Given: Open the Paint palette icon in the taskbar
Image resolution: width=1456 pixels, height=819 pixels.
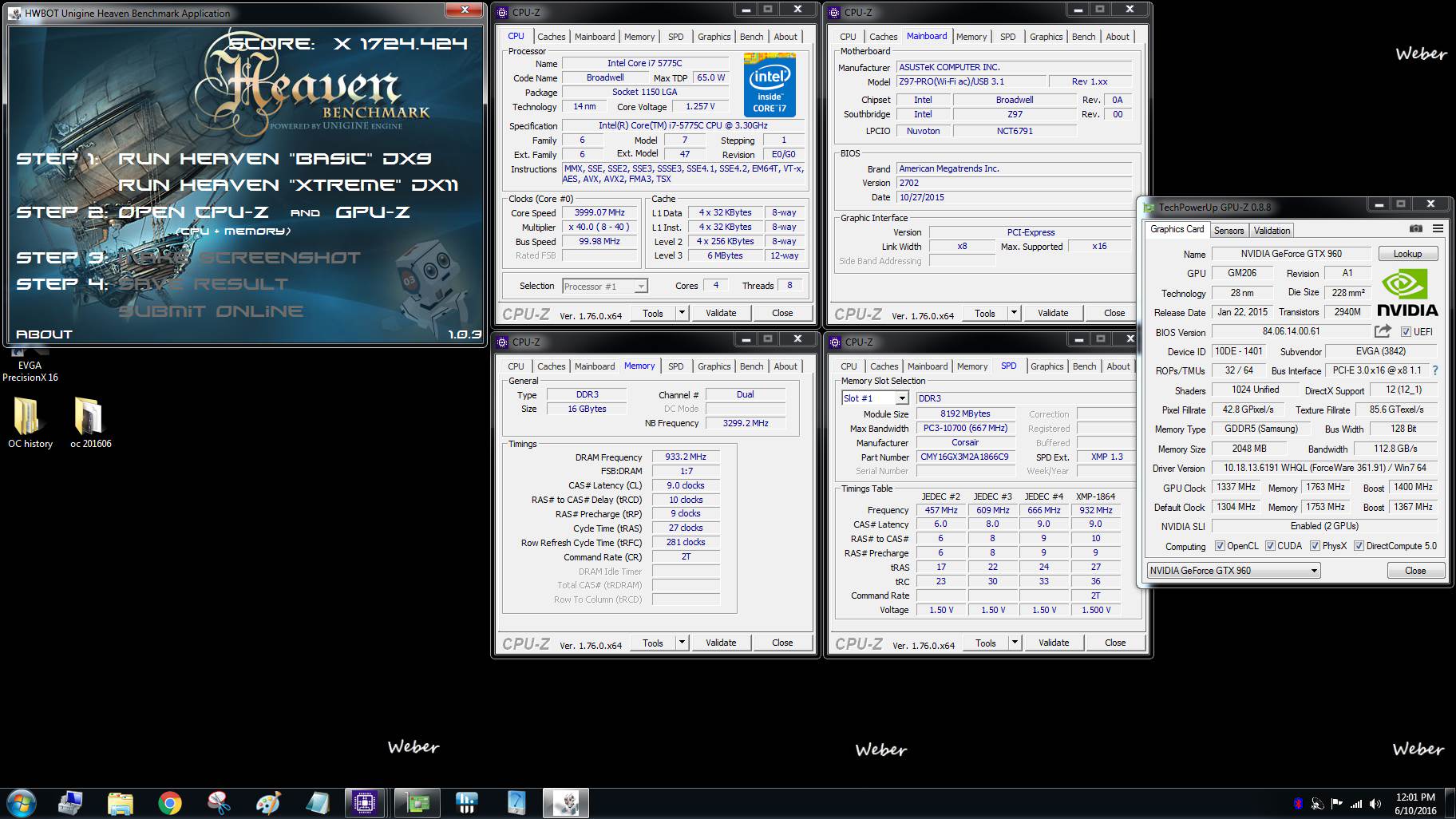Looking at the screenshot, I should (x=268, y=802).
